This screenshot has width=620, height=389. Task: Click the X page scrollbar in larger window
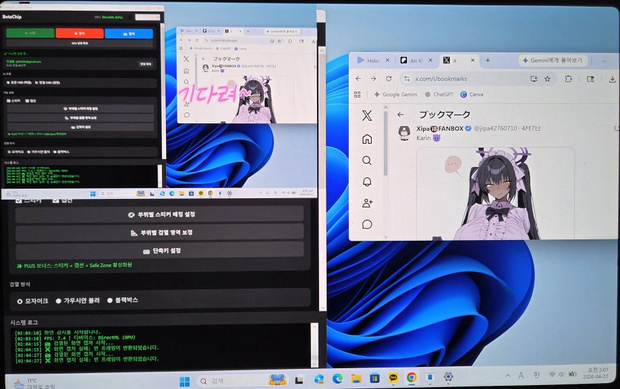pos(386,144)
